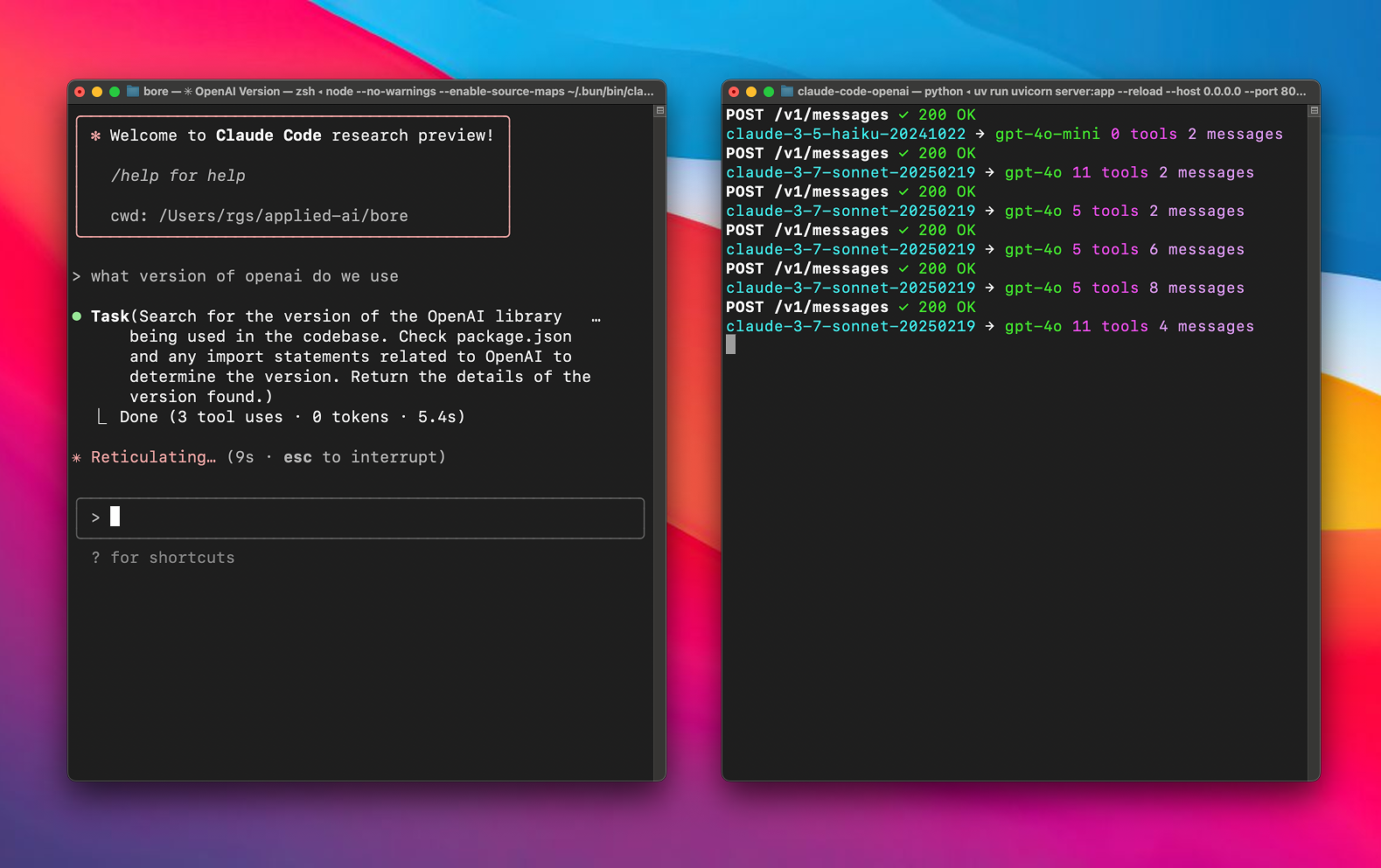Click the scrollback marker icon in bore terminal
Screen dimensions: 1381x868
[660, 111]
